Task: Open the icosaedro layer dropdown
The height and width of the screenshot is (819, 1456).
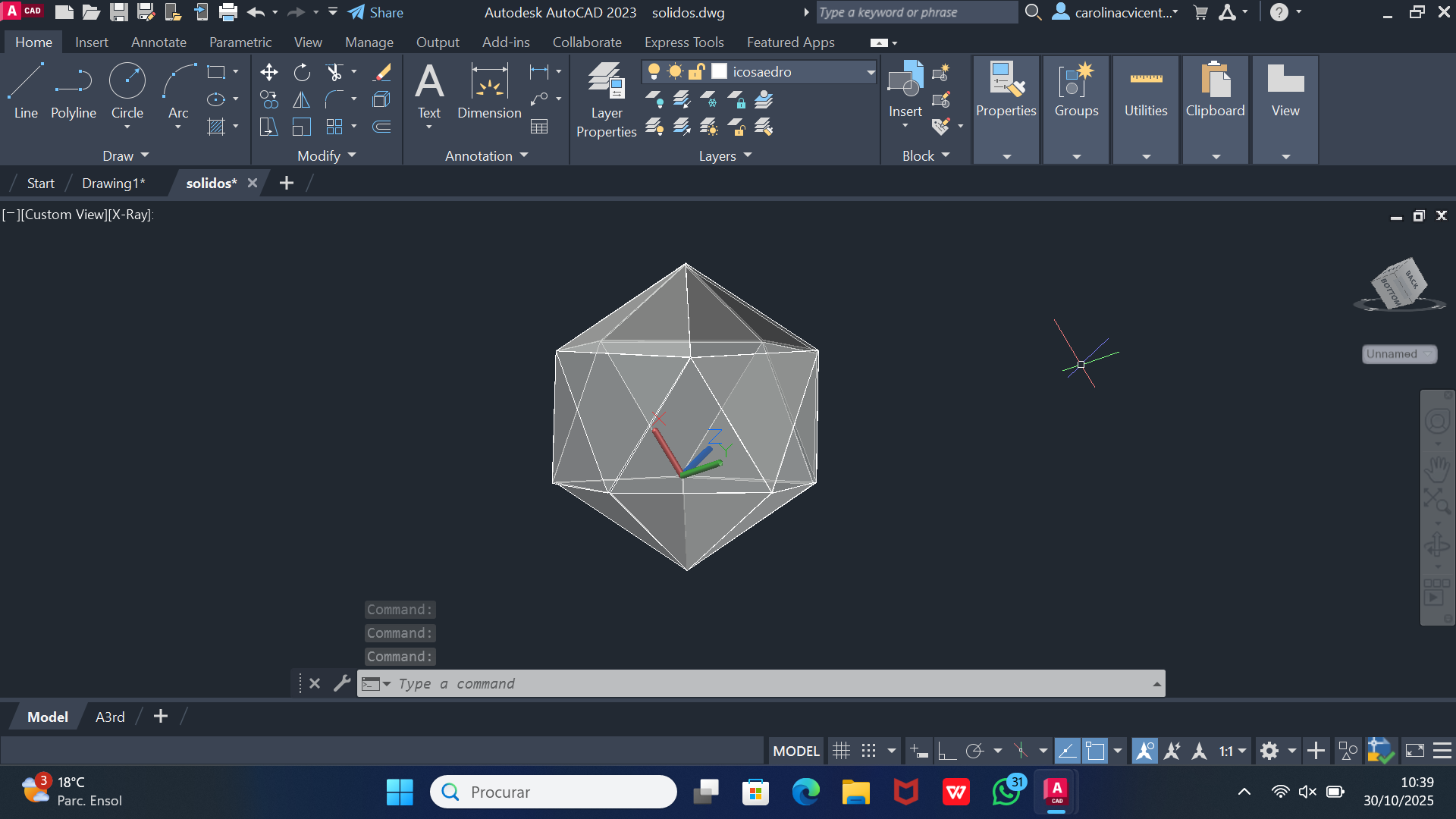Action: pyautogui.click(x=871, y=72)
